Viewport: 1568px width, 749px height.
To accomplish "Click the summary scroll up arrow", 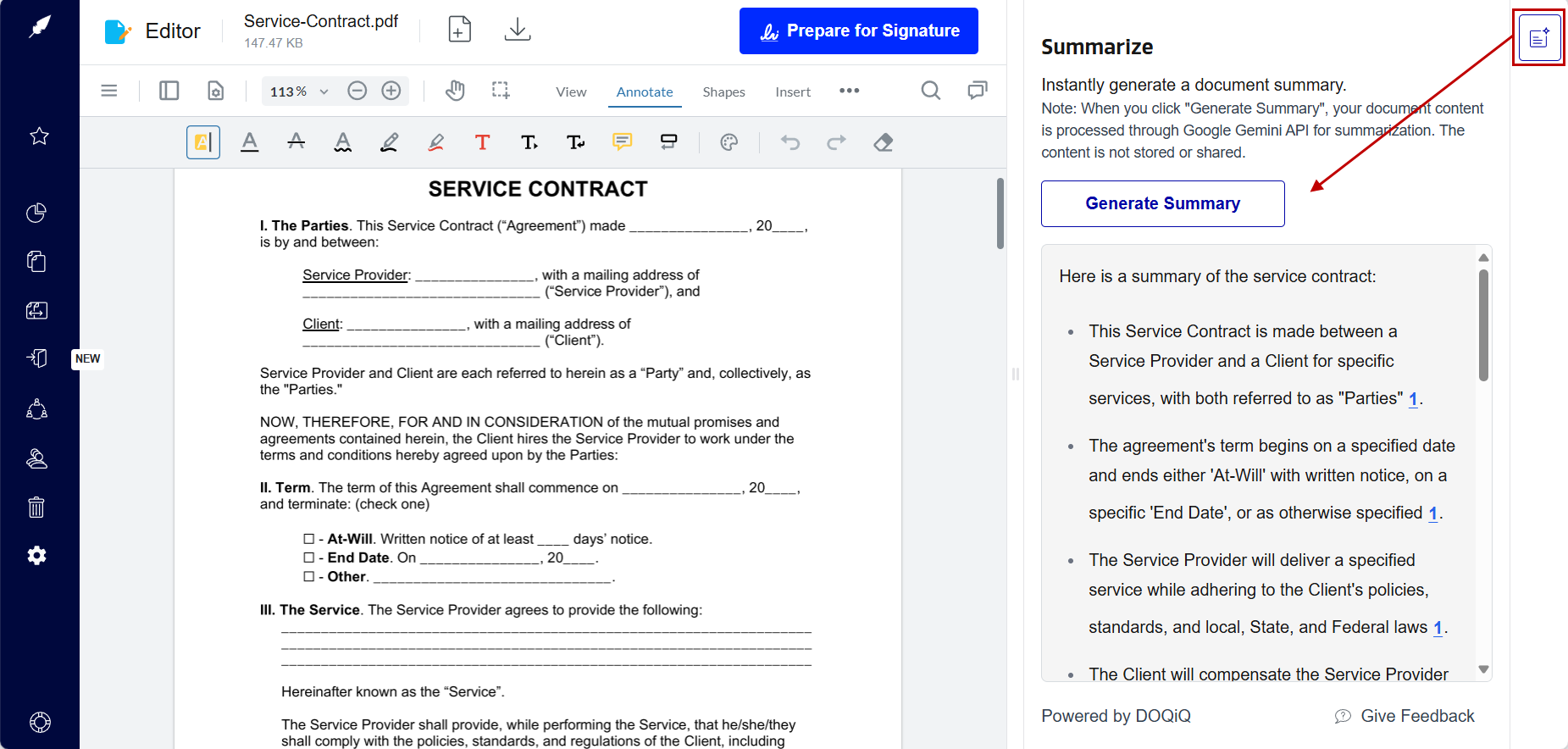I will (1483, 258).
